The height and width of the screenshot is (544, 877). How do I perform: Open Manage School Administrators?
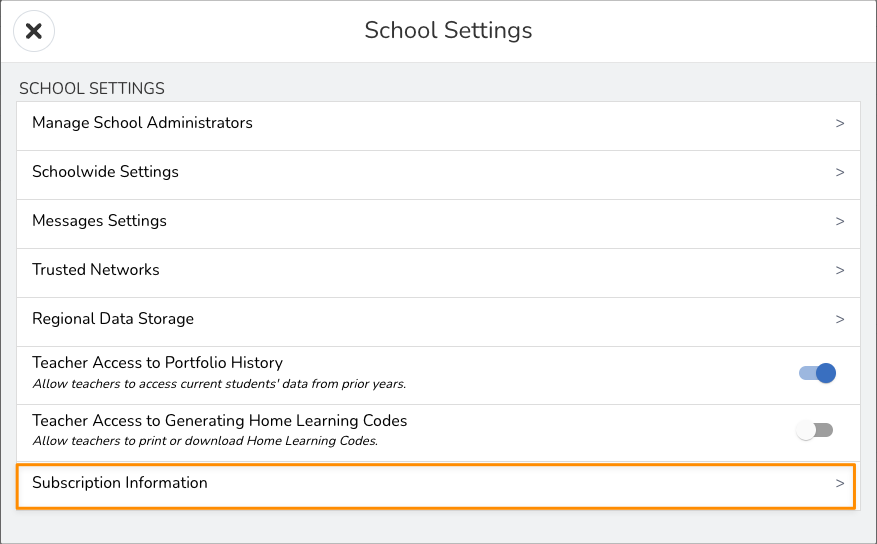click(x=142, y=123)
